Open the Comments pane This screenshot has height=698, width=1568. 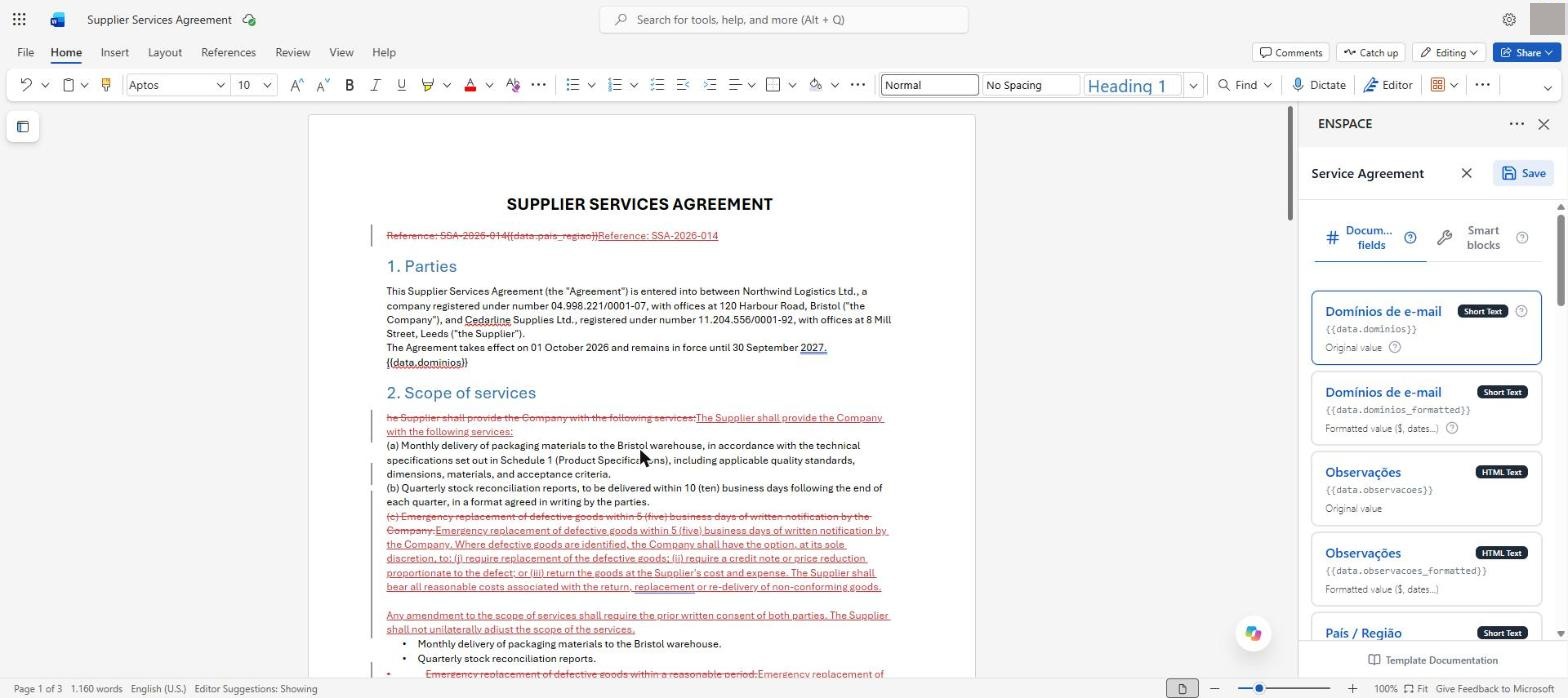(x=1291, y=52)
